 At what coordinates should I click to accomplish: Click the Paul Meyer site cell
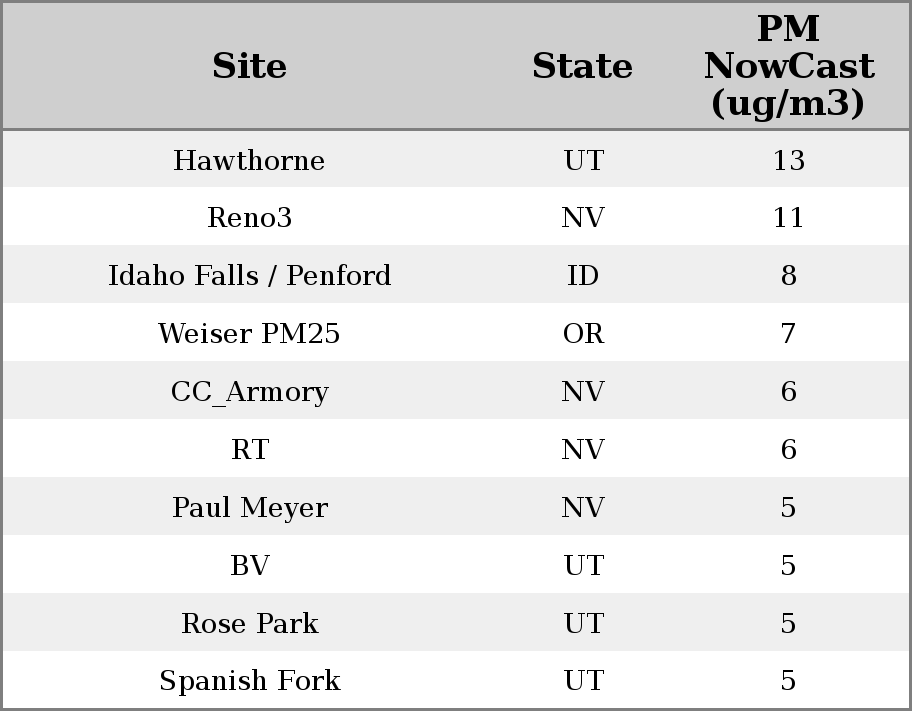[x=249, y=508]
